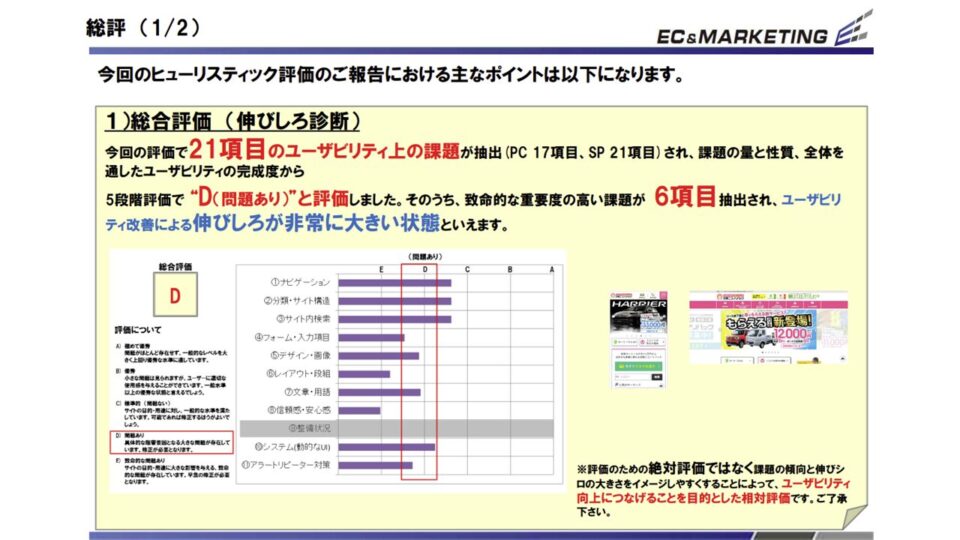Screen dimensions: 960x540
Task: Click the chart label ⑩システム(動的なUI)
Action: [x=292, y=447]
